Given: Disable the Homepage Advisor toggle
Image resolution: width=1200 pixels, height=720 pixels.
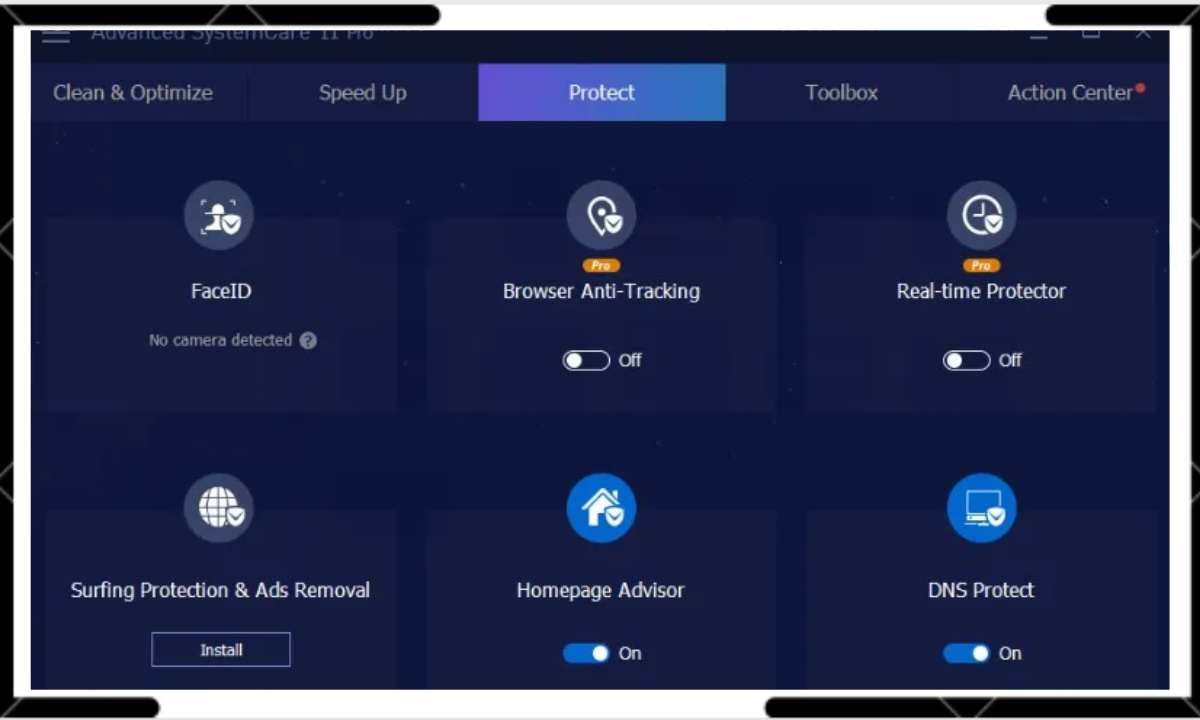Looking at the screenshot, I should pos(586,653).
